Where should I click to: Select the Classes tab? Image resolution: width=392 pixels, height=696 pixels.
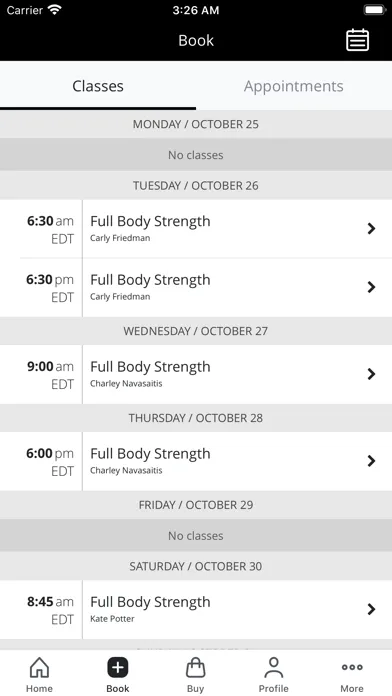tap(98, 86)
